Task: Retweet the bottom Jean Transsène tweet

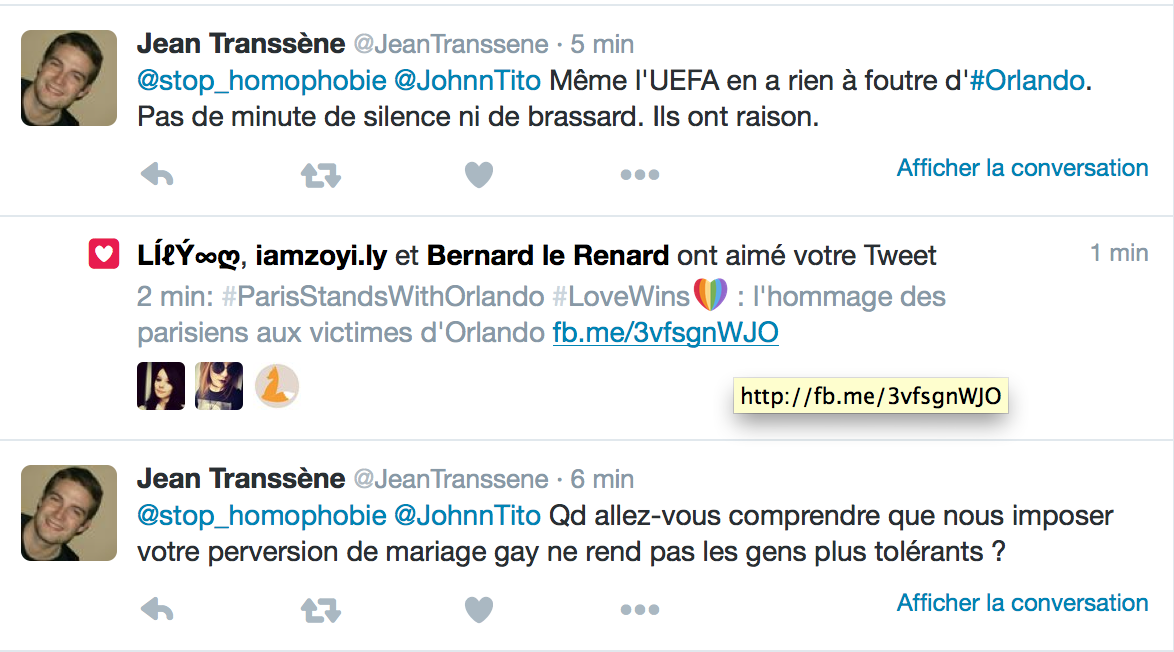Action: (321, 609)
